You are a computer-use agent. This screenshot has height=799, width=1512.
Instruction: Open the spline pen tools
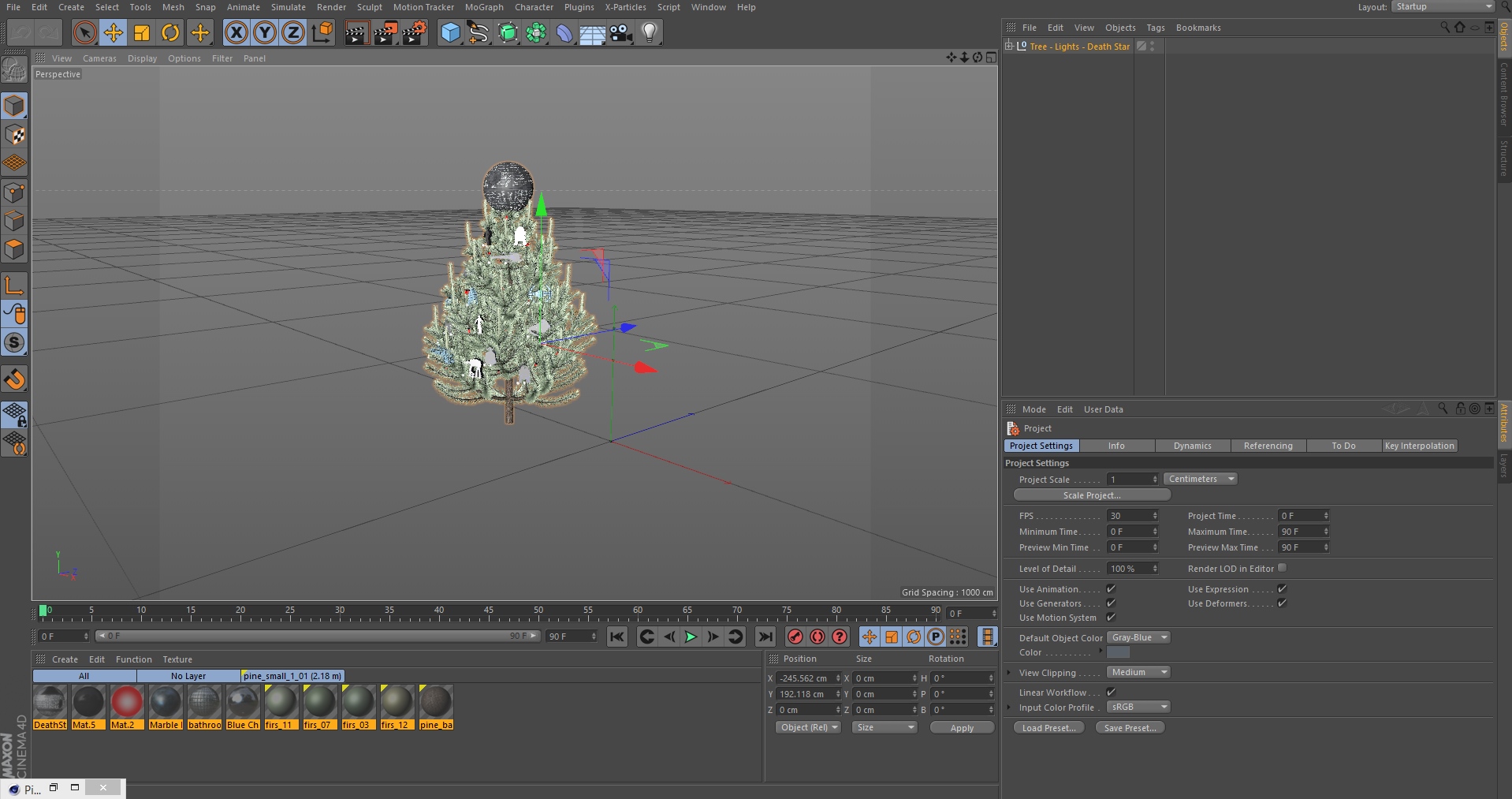pyautogui.click(x=479, y=32)
